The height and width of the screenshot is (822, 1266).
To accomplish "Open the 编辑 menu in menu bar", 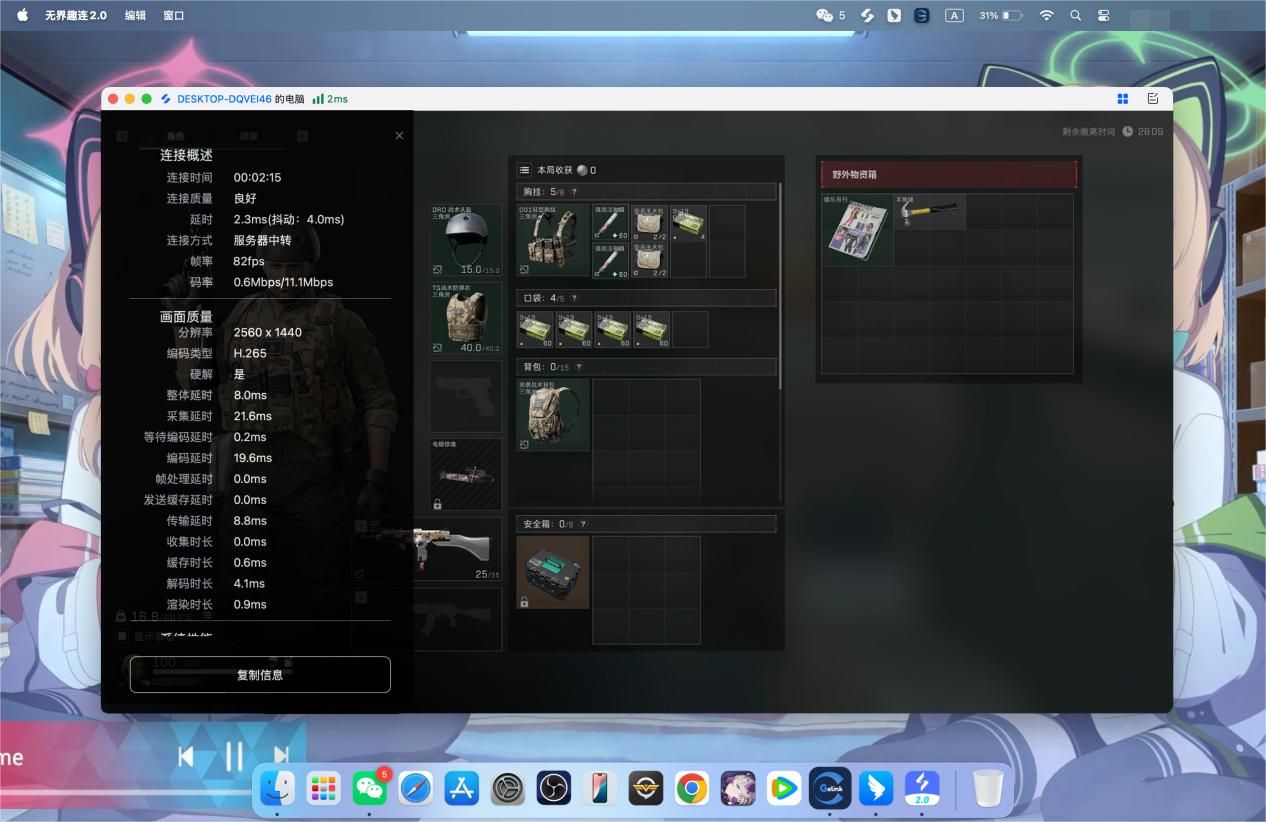I will 135,16.
